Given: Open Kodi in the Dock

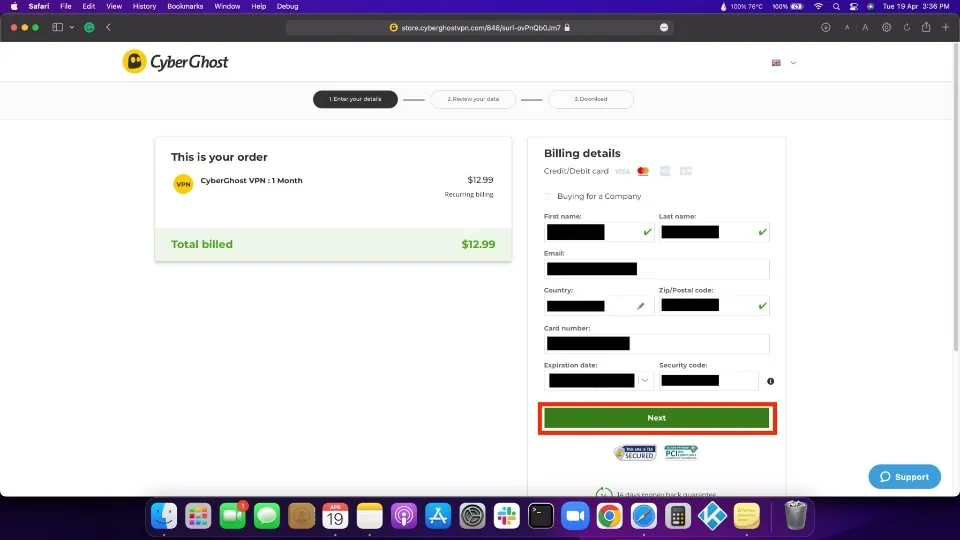Looking at the screenshot, I should 713,516.
